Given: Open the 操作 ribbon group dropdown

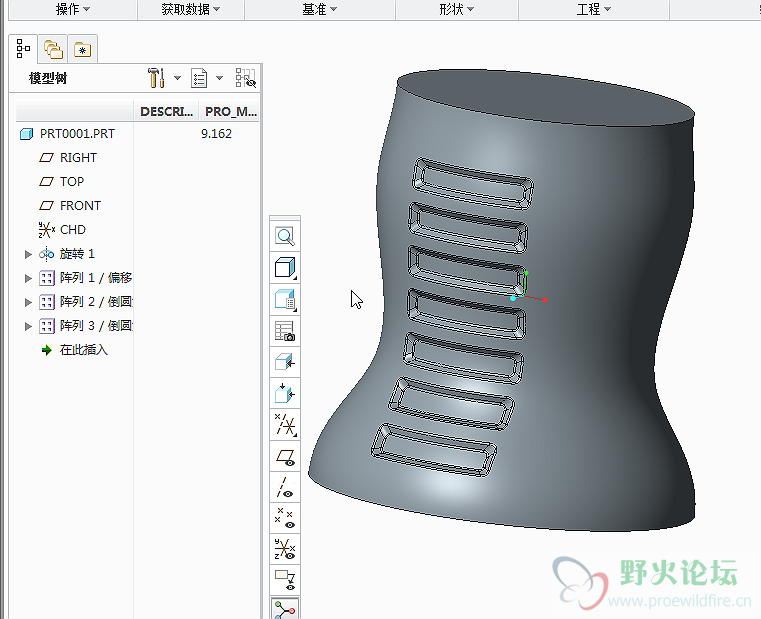Looking at the screenshot, I should [73, 9].
